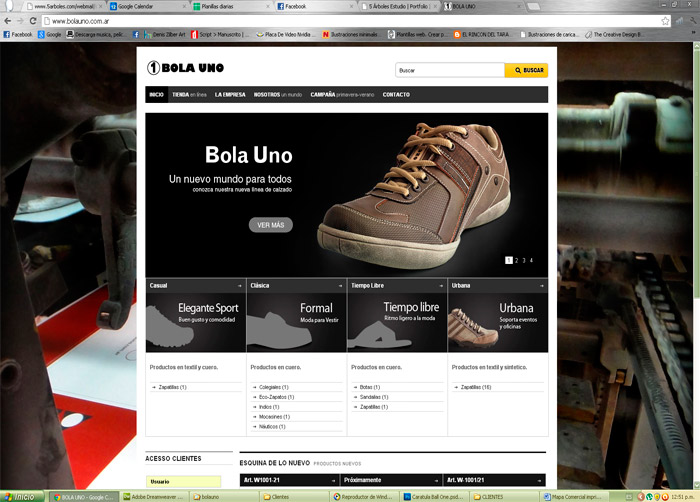Open Mocasines (1) link
This screenshot has height=502, width=700.
coord(274,417)
